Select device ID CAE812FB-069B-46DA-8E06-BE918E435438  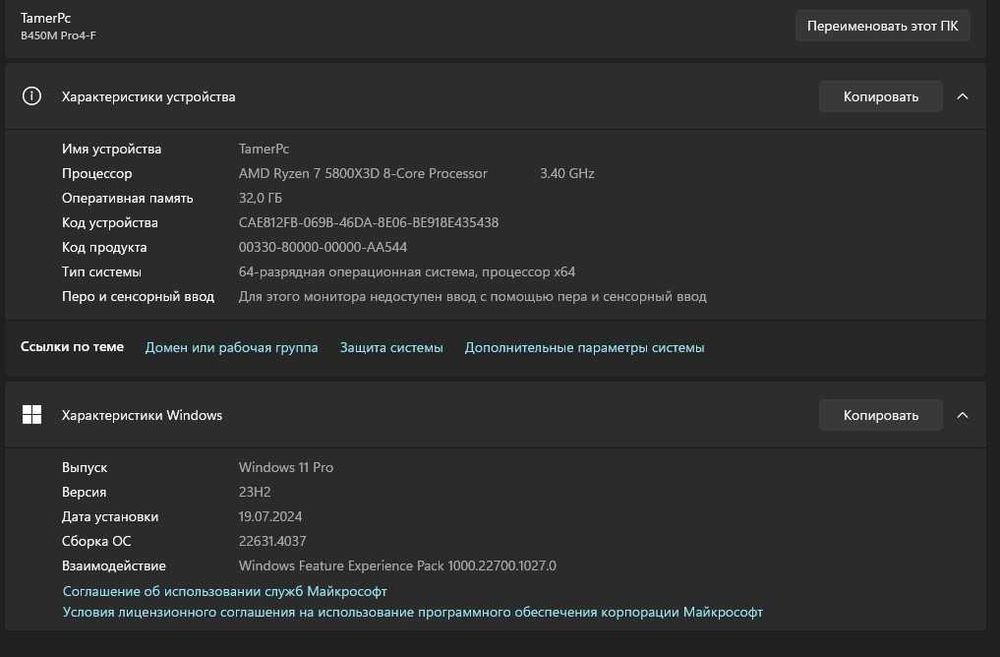pos(369,223)
